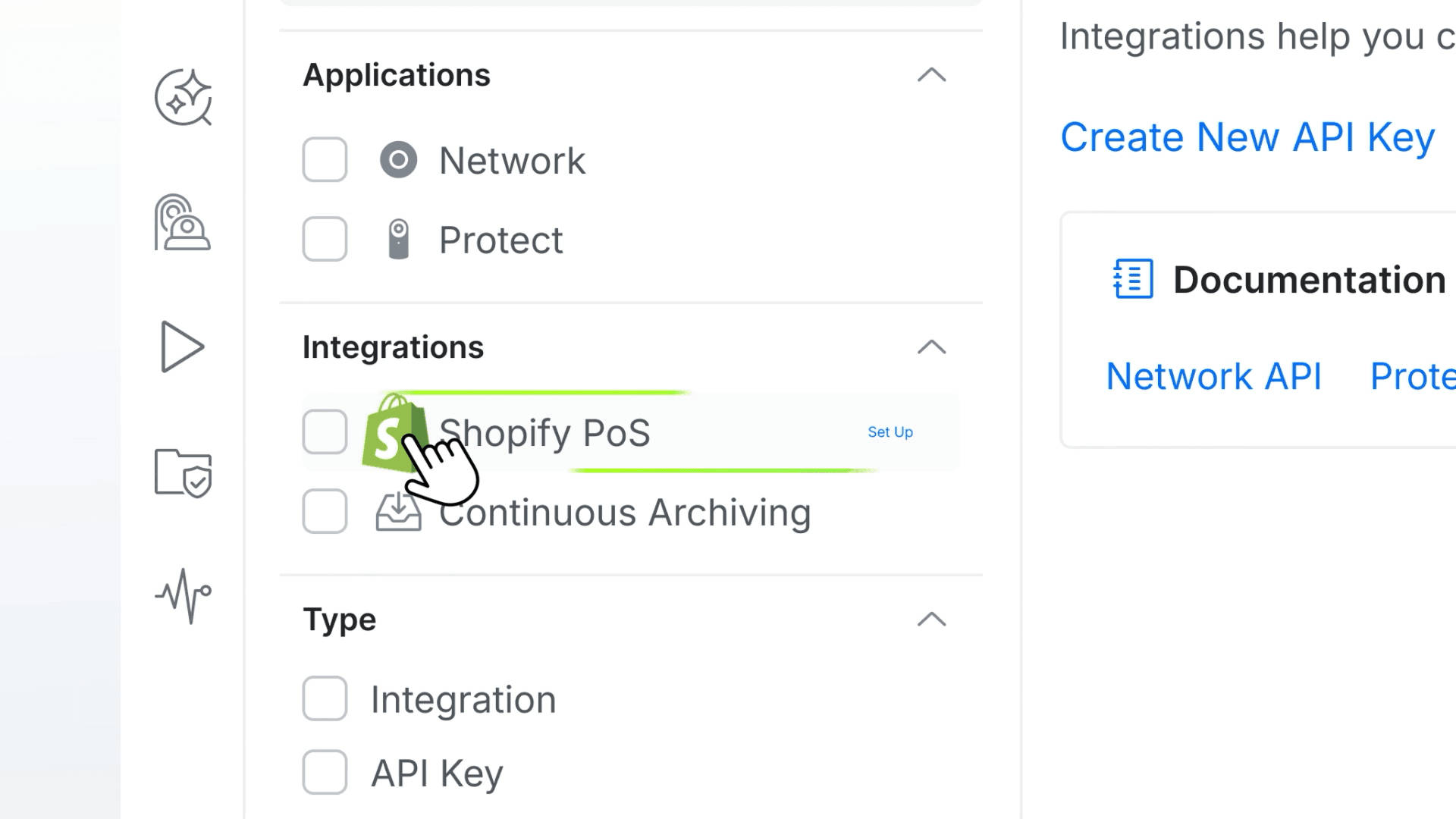Enable the Network application filter checkbox
This screenshot has width=1456, height=819.
click(325, 160)
